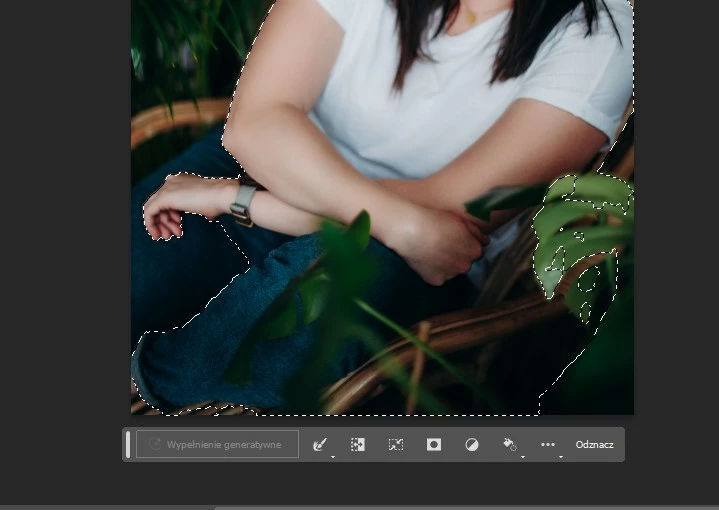
Task: Click the Odznacz button
Action: pyautogui.click(x=594, y=444)
